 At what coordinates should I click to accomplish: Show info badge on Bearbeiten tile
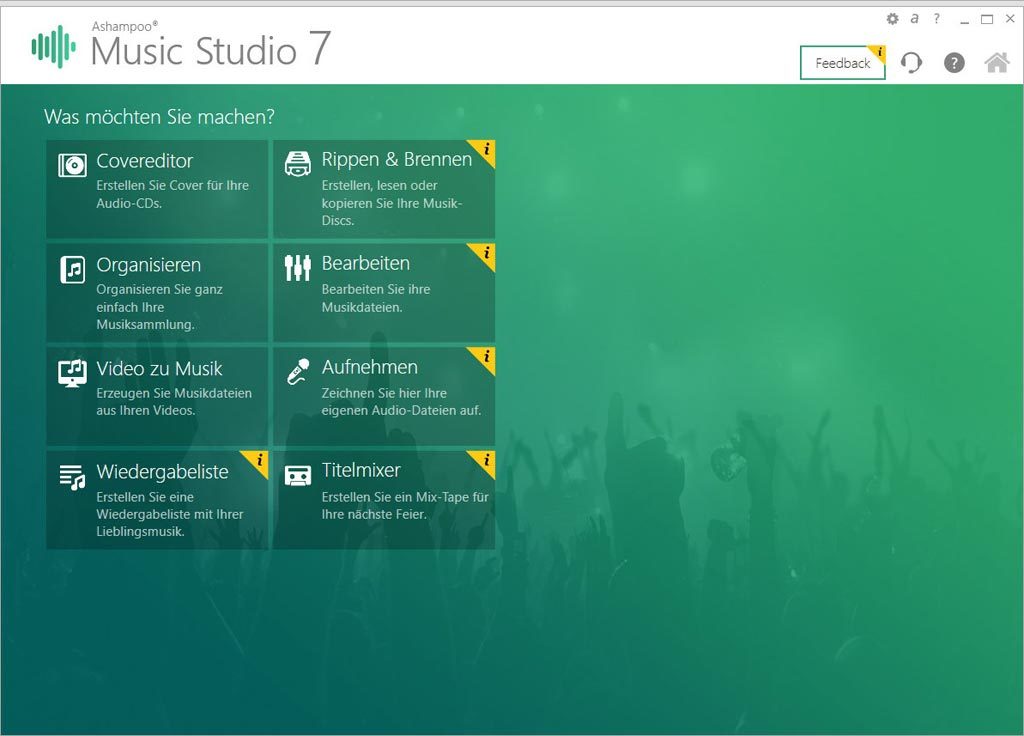pyautogui.click(x=485, y=253)
